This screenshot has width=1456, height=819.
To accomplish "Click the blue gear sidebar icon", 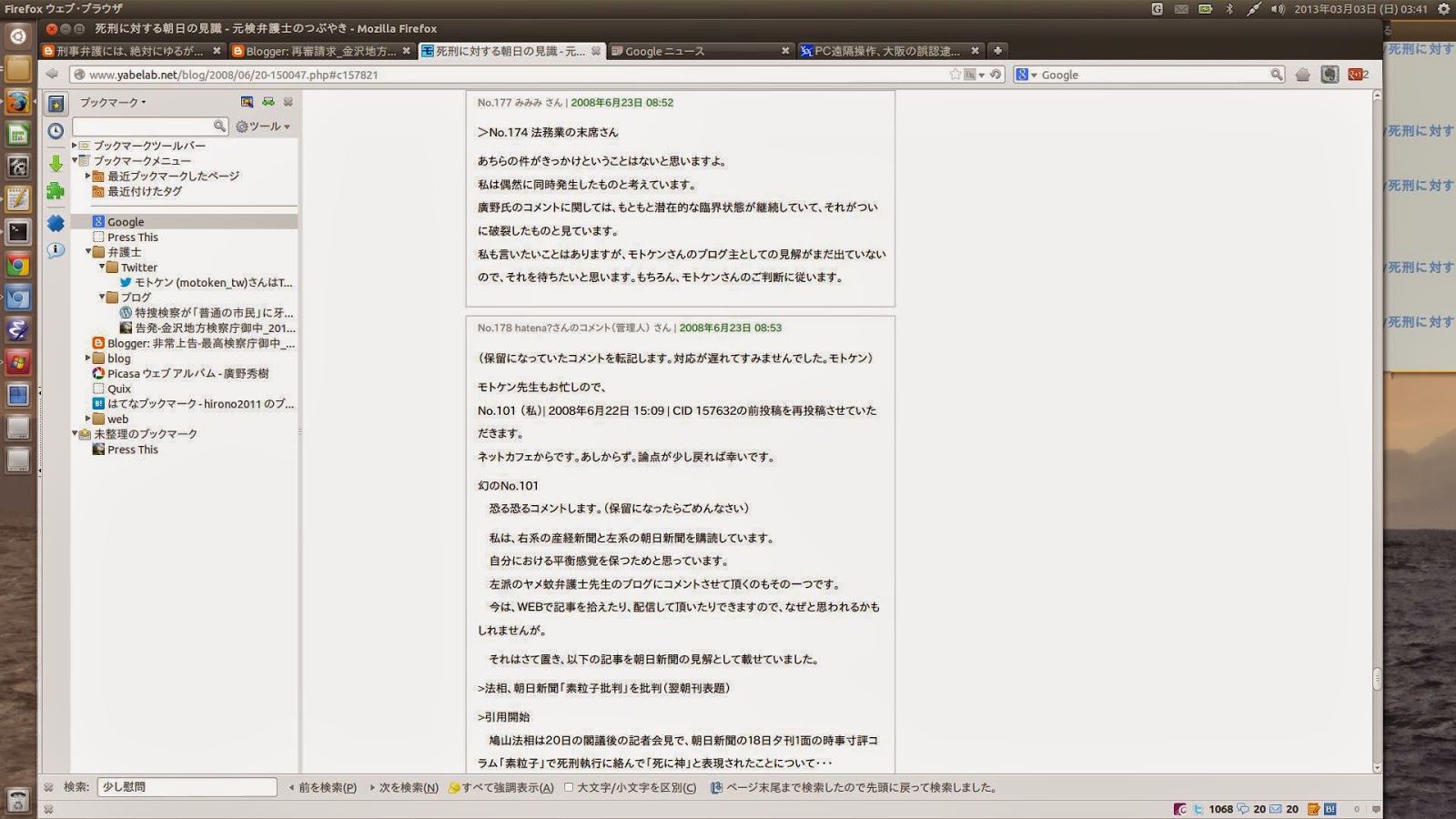I will [x=56, y=223].
